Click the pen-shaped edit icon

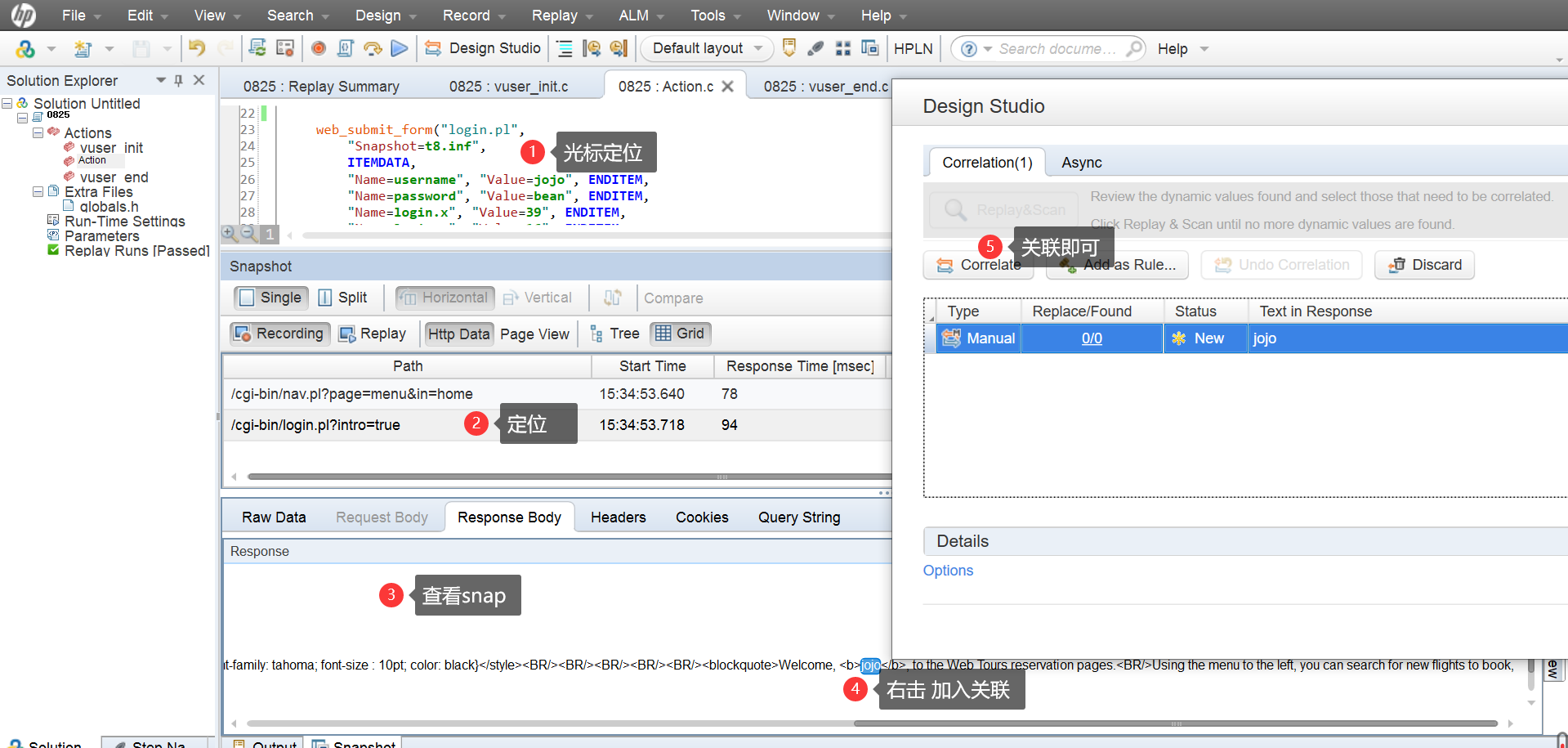click(815, 48)
